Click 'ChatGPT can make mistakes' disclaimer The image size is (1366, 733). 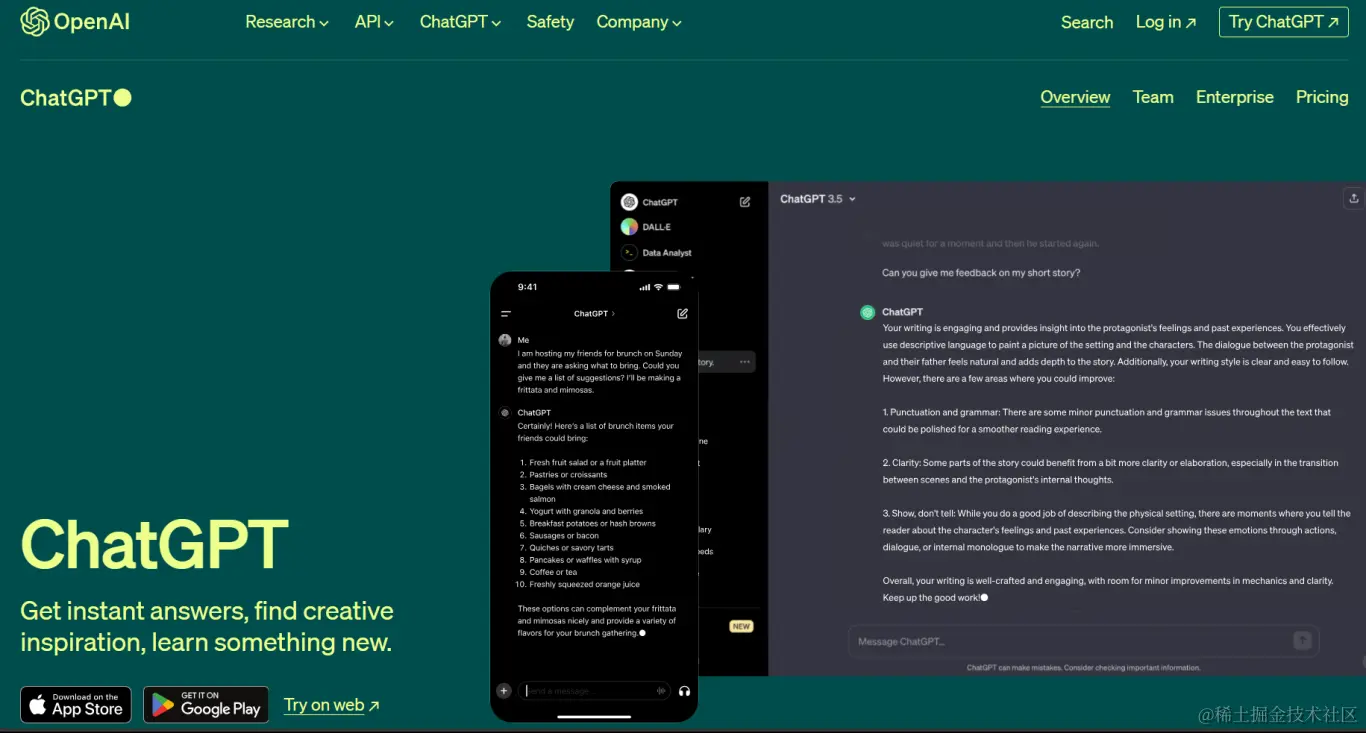[x=1083, y=667]
